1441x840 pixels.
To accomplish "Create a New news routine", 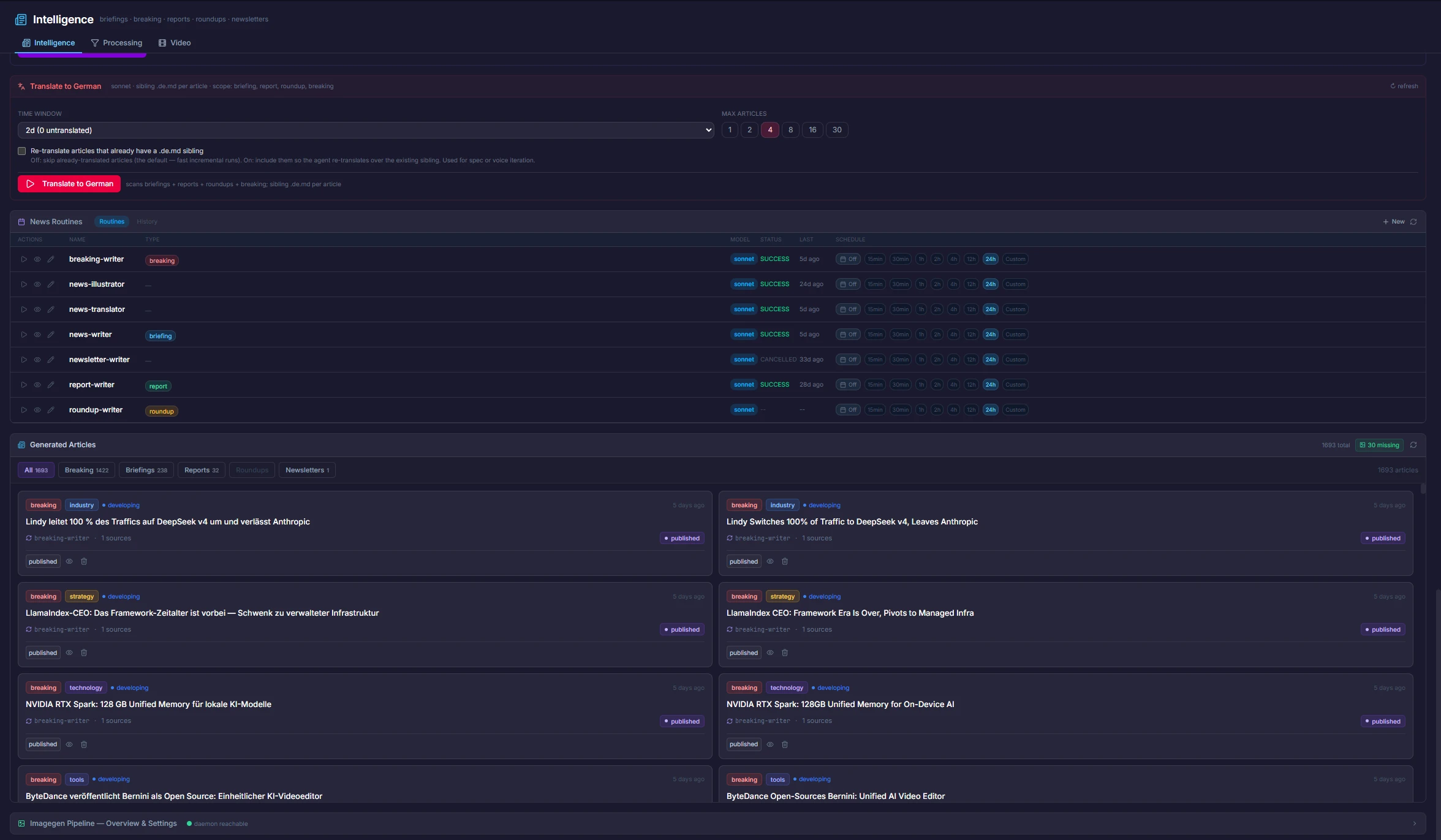I will [1394, 222].
